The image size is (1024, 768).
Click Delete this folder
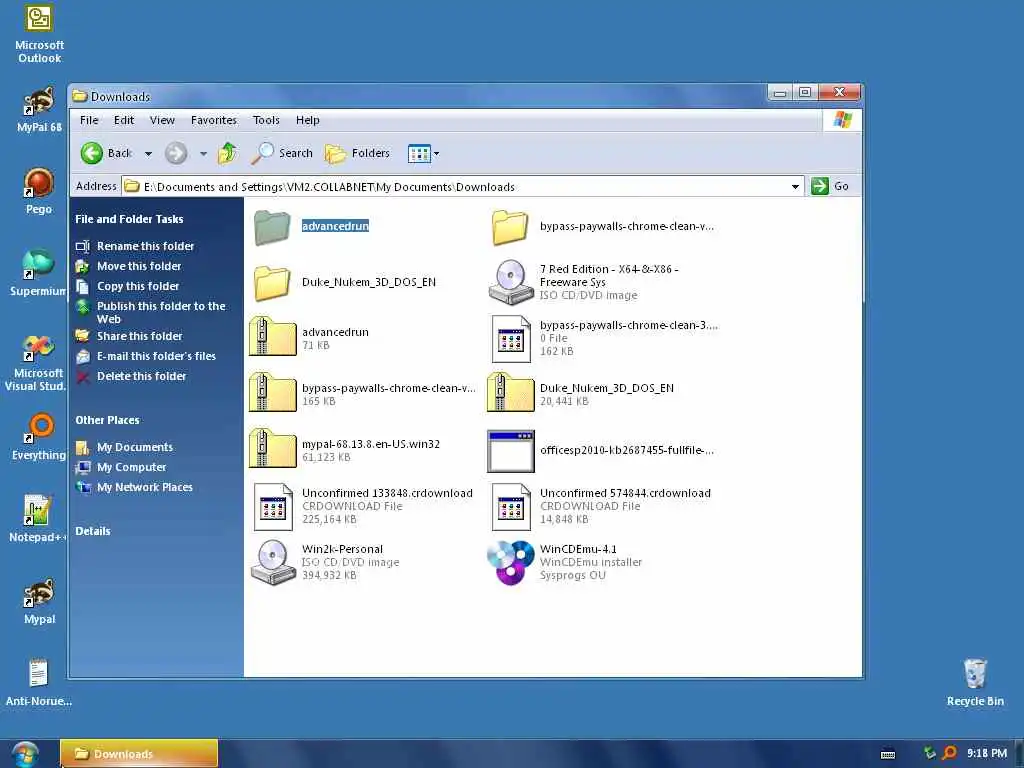tap(141, 376)
